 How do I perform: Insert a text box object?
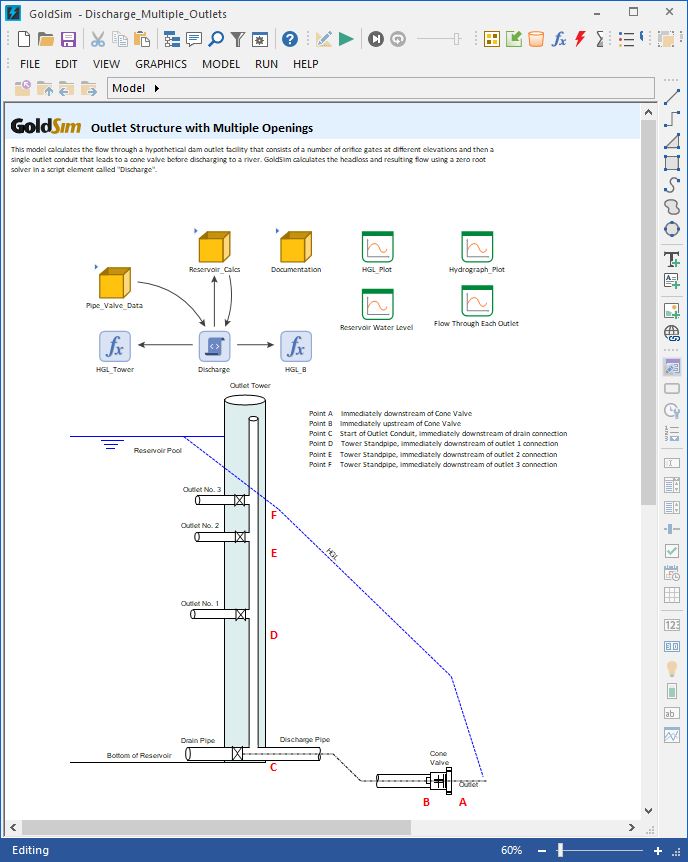point(672,280)
